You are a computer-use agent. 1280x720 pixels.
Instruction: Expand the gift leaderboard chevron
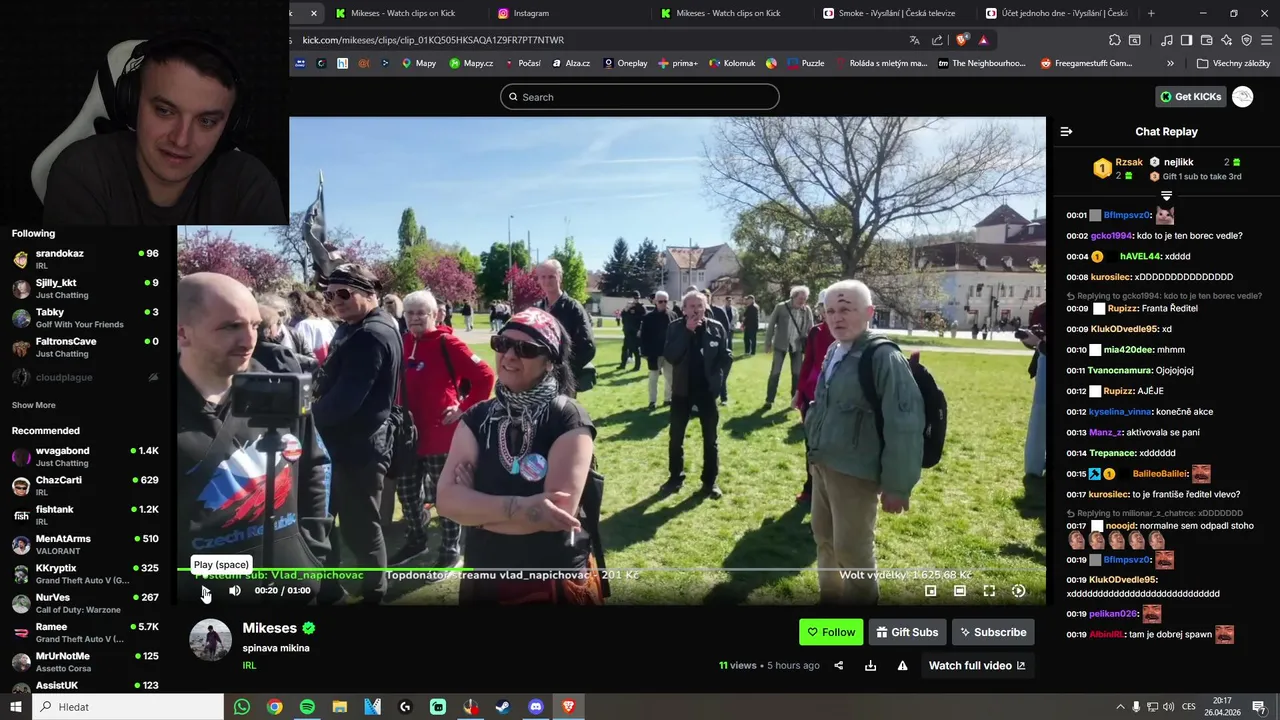[x=1166, y=195]
